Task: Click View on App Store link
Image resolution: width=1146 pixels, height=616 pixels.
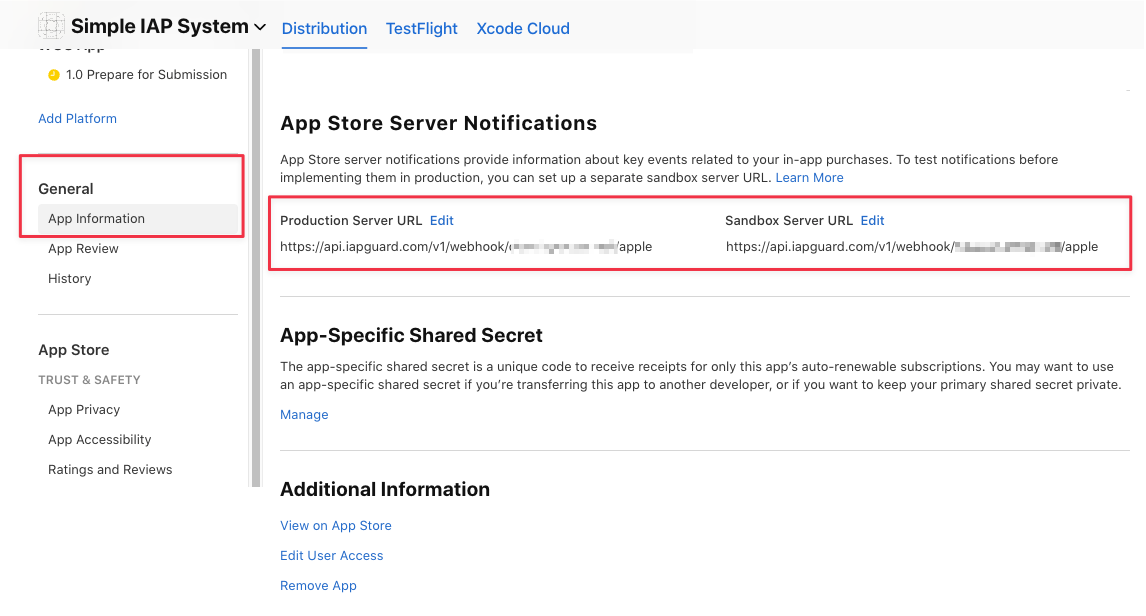Action: pos(335,526)
